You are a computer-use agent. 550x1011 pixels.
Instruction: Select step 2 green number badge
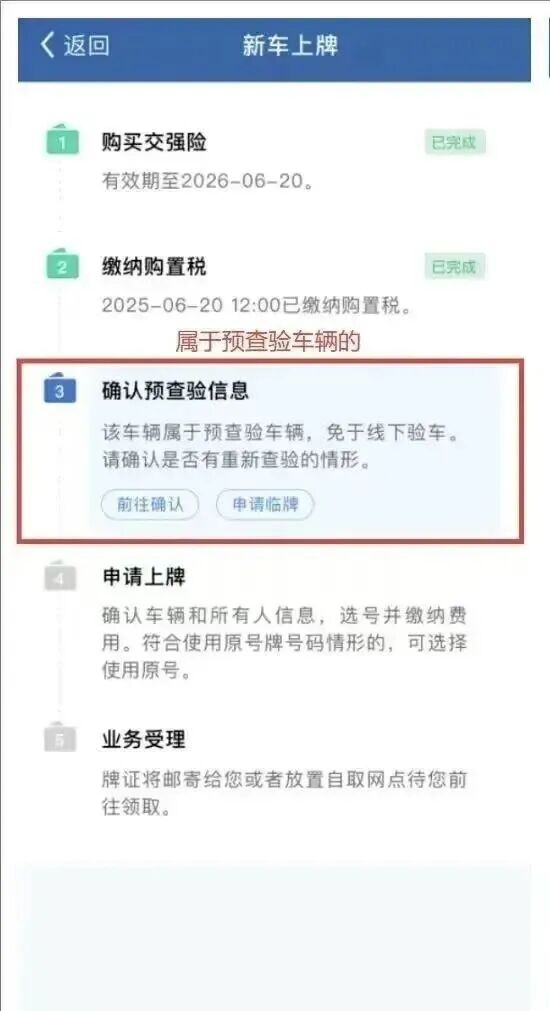click(62, 266)
